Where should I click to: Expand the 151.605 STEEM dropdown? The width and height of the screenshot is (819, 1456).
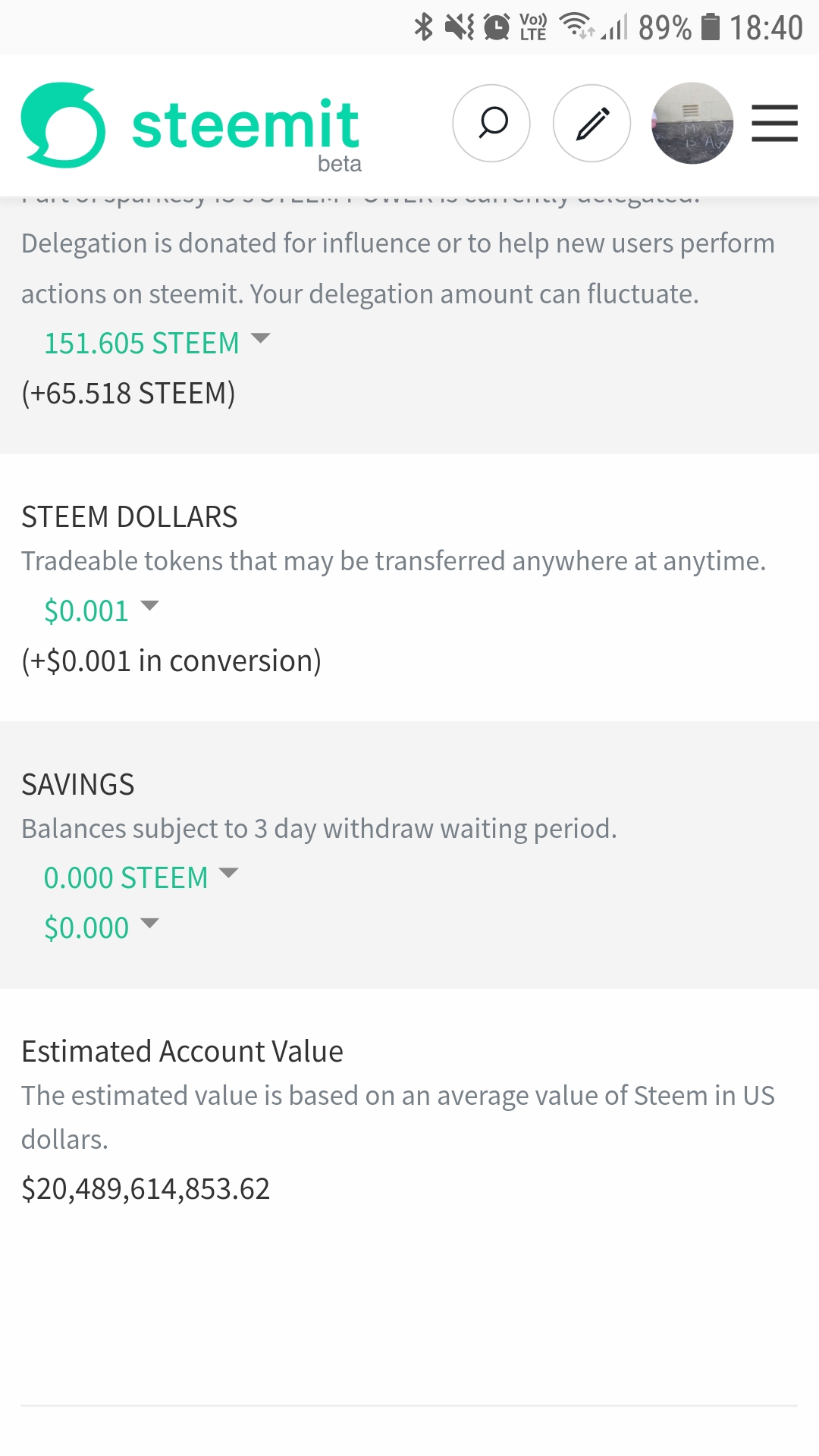(x=157, y=343)
